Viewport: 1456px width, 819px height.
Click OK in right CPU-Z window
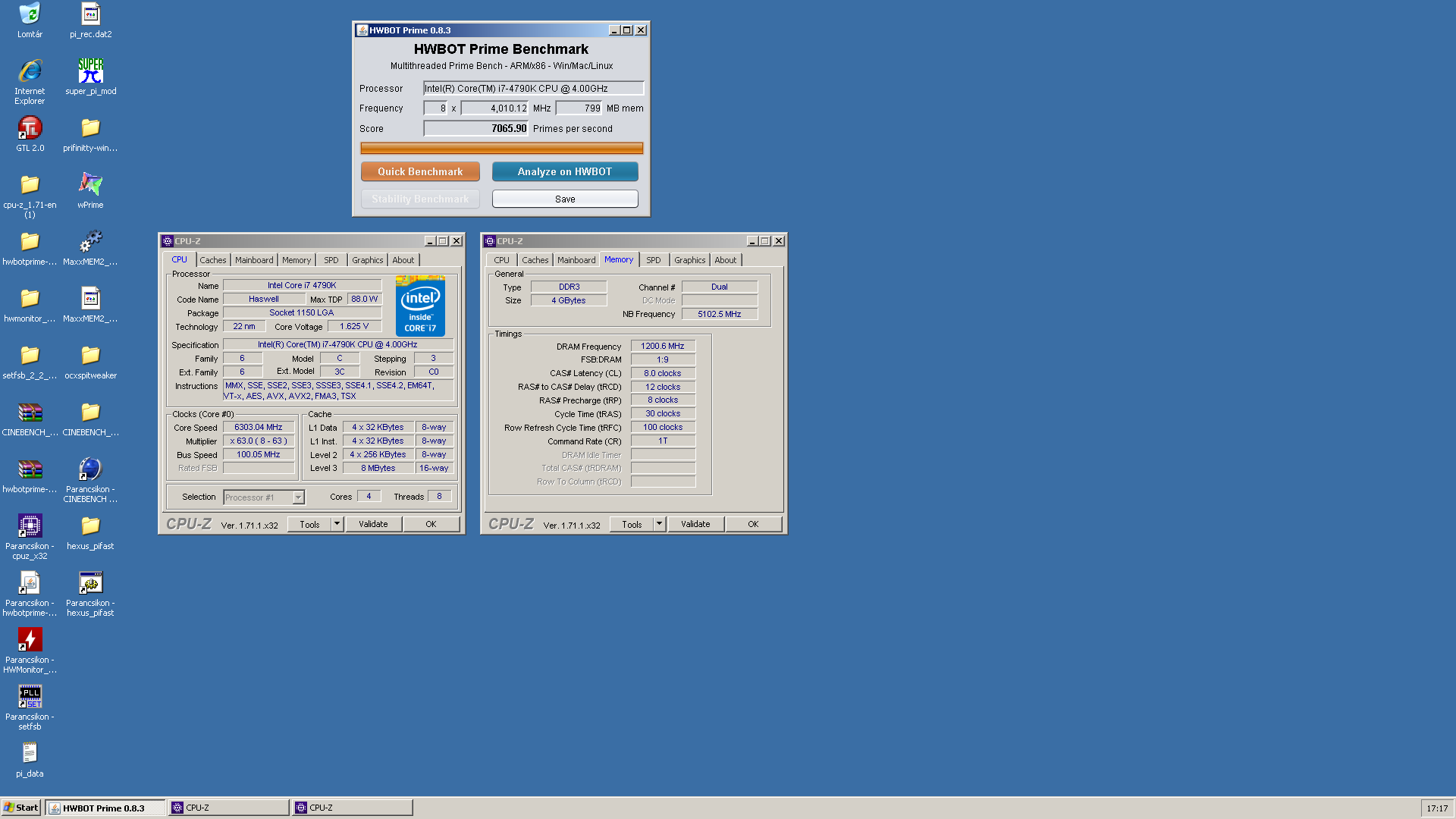pyautogui.click(x=753, y=524)
